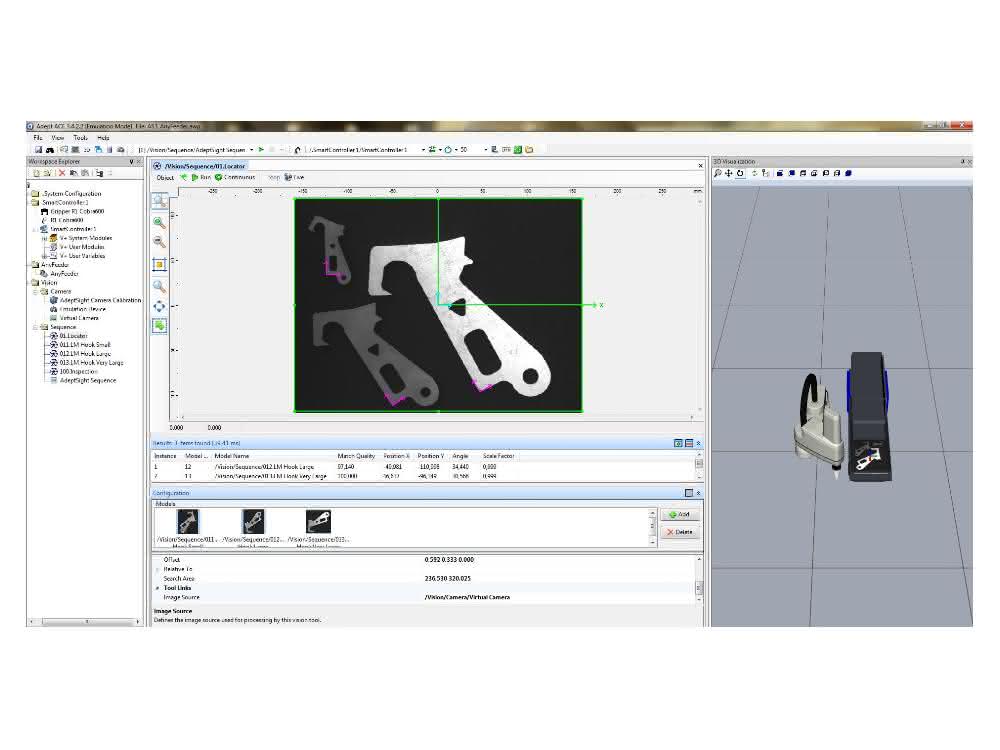Click the Live camera button
Screen dimensions: 1000x750
coord(294,177)
